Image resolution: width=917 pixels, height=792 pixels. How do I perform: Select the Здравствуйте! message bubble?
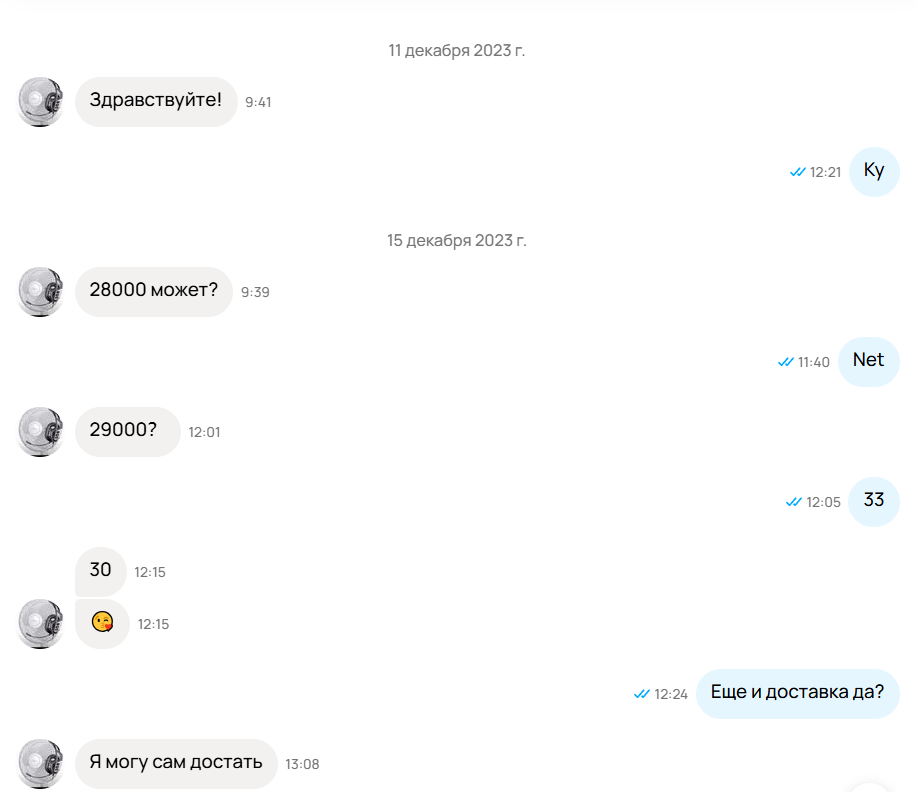156,102
